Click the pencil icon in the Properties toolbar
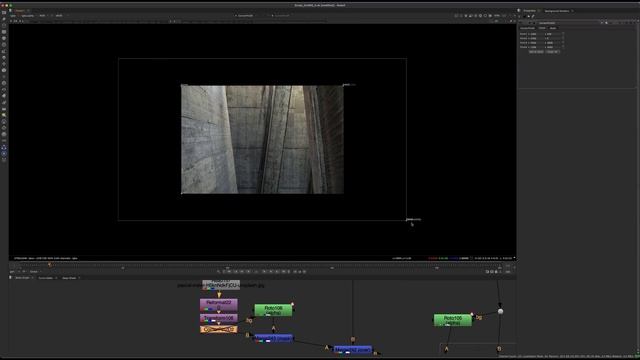 (x=533, y=16)
